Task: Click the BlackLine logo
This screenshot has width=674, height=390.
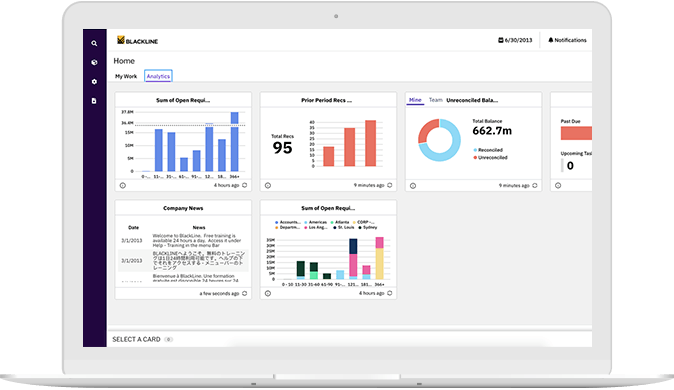Action: pyautogui.click(x=138, y=40)
